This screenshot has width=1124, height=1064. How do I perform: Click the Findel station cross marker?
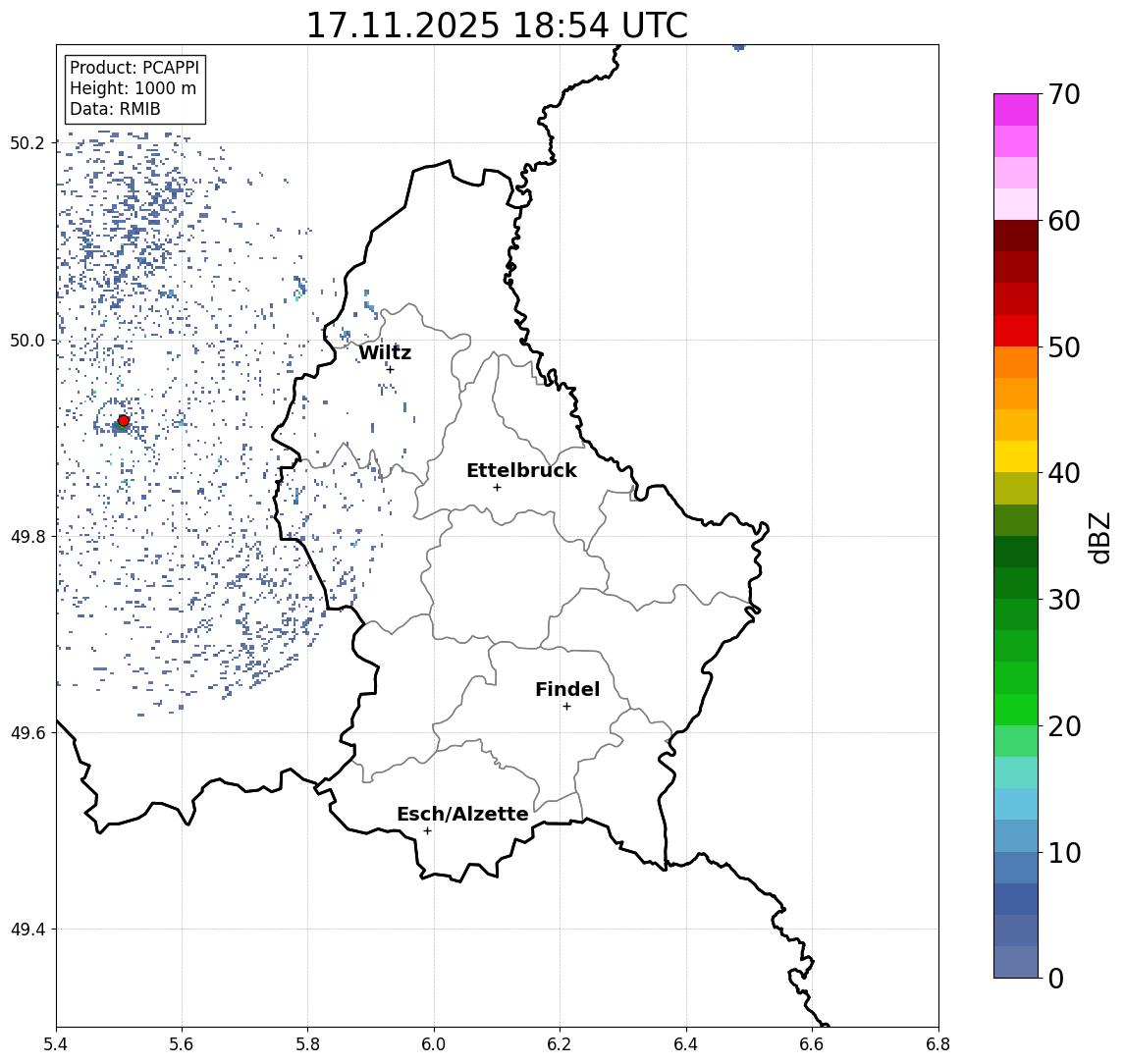pyautogui.click(x=566, y=707)
